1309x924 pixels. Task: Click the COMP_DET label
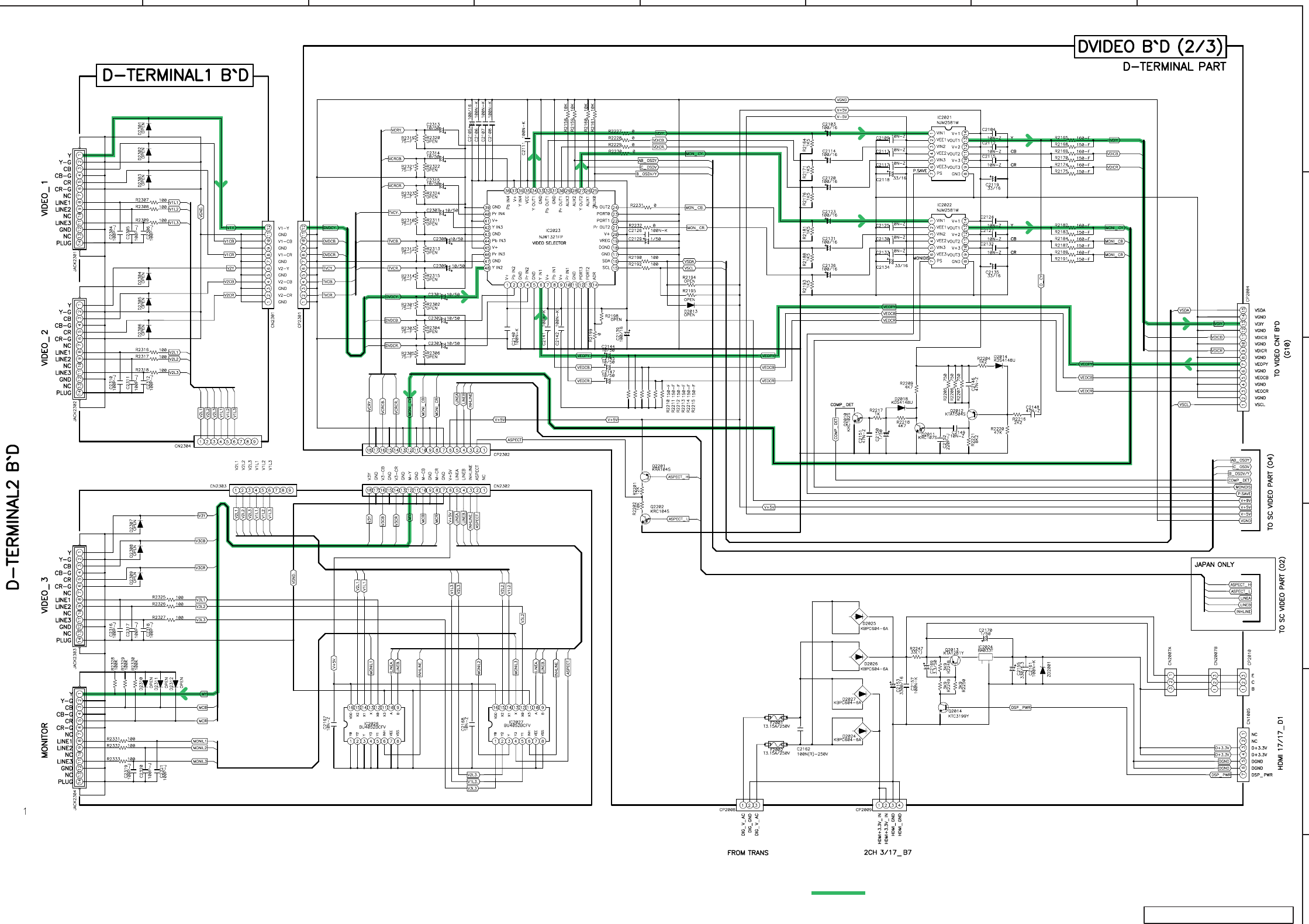click(841, 404)
